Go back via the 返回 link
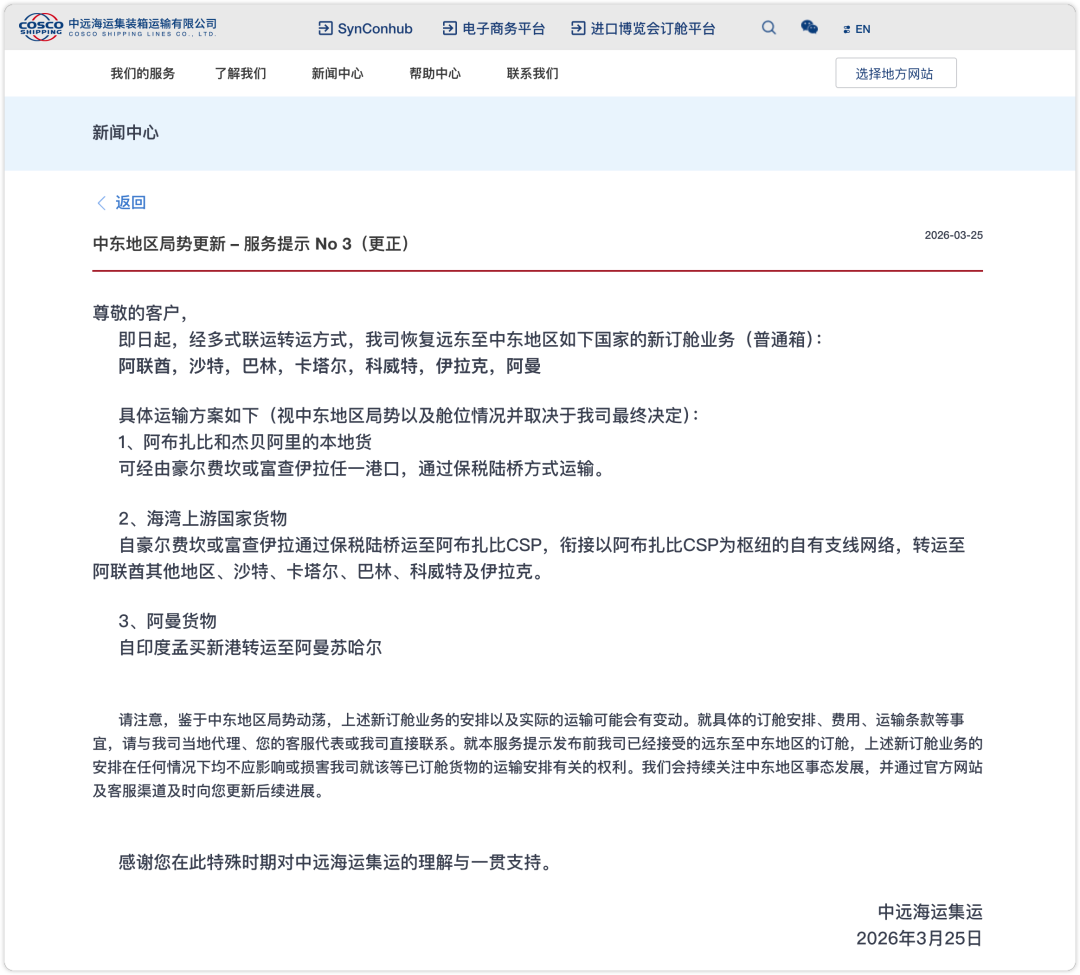 coord(130,203)
